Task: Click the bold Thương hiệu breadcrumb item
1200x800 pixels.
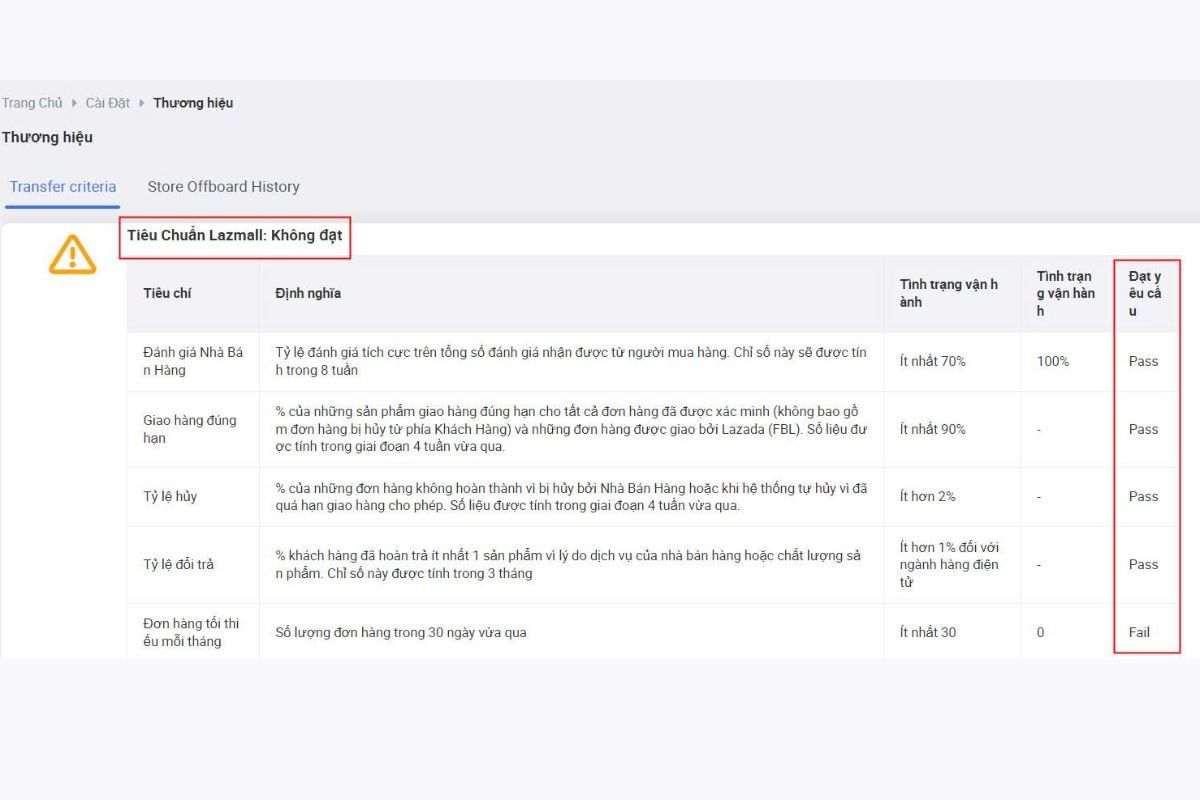Action: (x=193, y=103)
